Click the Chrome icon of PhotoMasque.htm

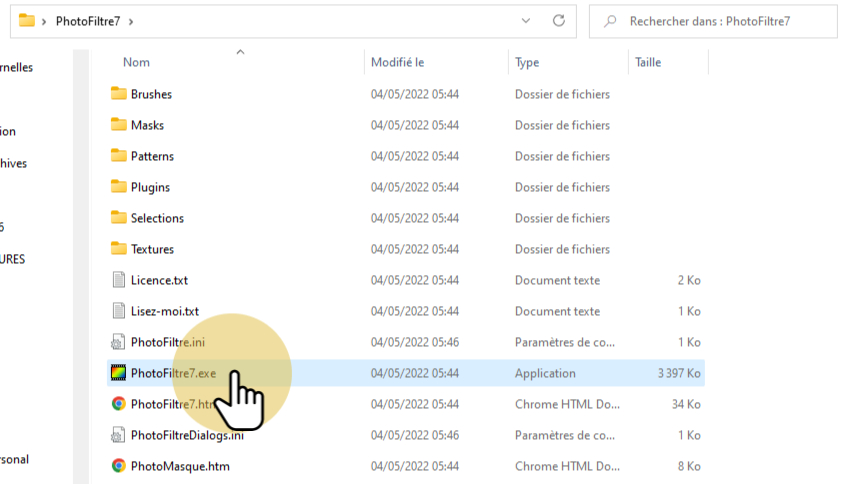pos(119,466)
